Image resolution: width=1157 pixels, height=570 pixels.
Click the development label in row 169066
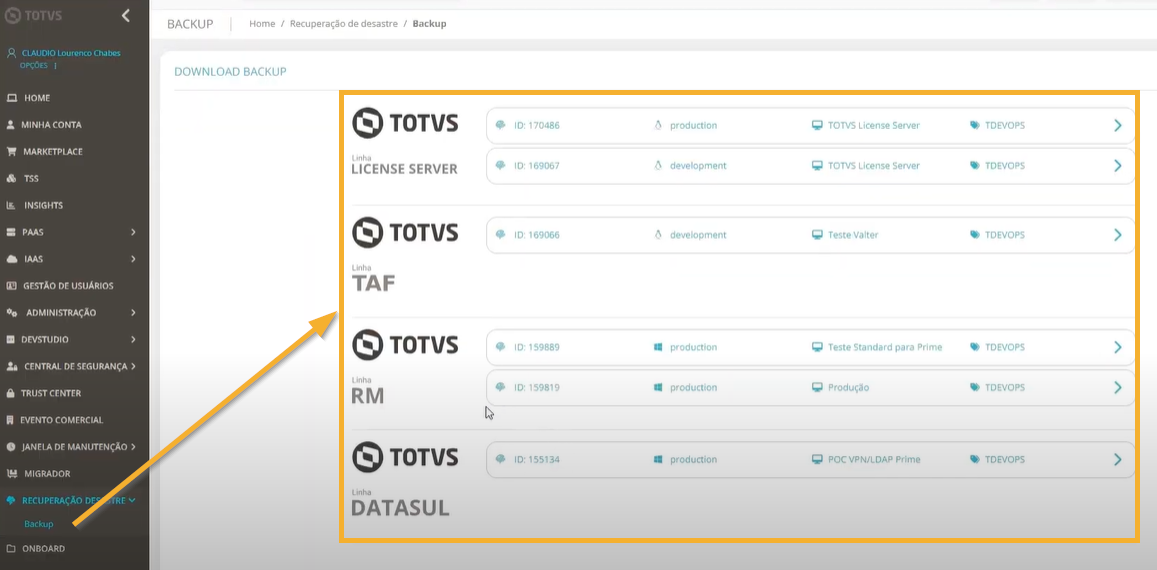pos(698,235)
